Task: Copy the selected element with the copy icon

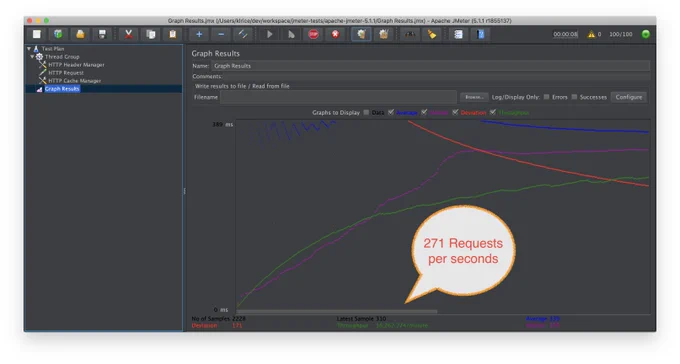Action: point(150,34)
